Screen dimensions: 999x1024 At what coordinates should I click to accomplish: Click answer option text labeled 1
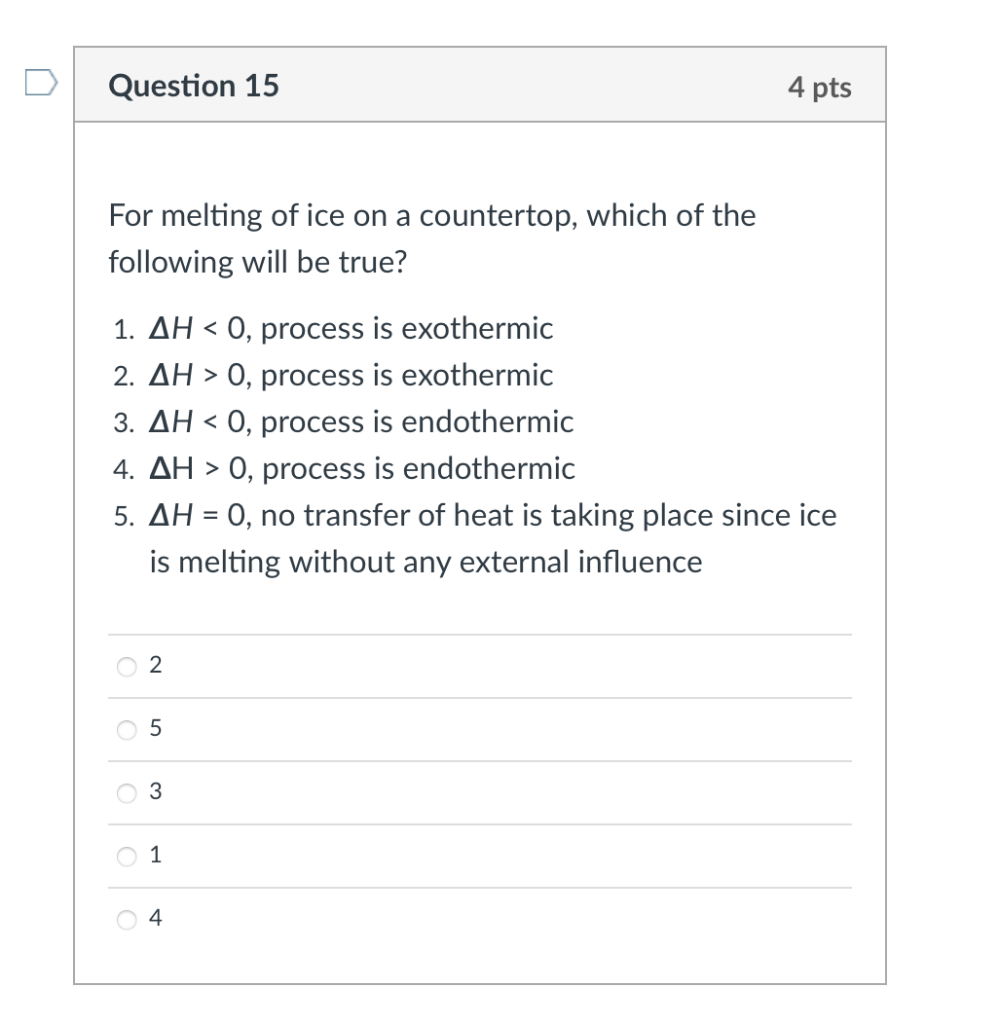156,855
